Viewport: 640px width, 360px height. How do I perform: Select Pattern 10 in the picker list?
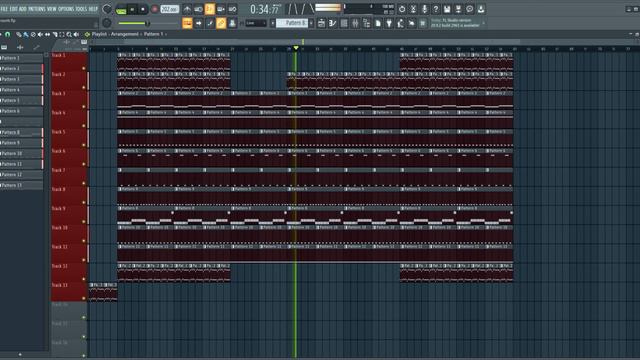tap(21, 153)
